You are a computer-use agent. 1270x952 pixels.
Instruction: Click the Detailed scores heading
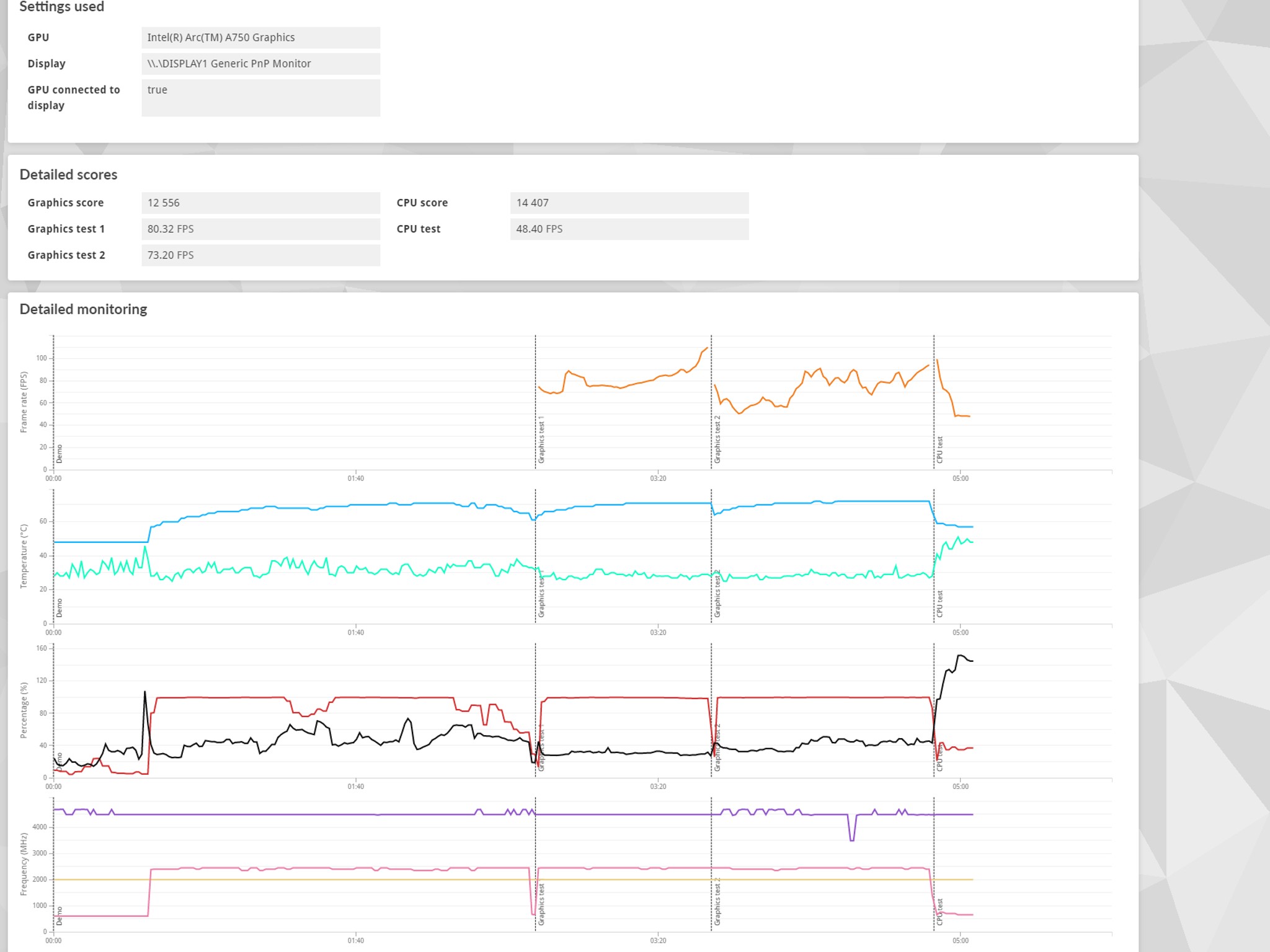(68, 175)
